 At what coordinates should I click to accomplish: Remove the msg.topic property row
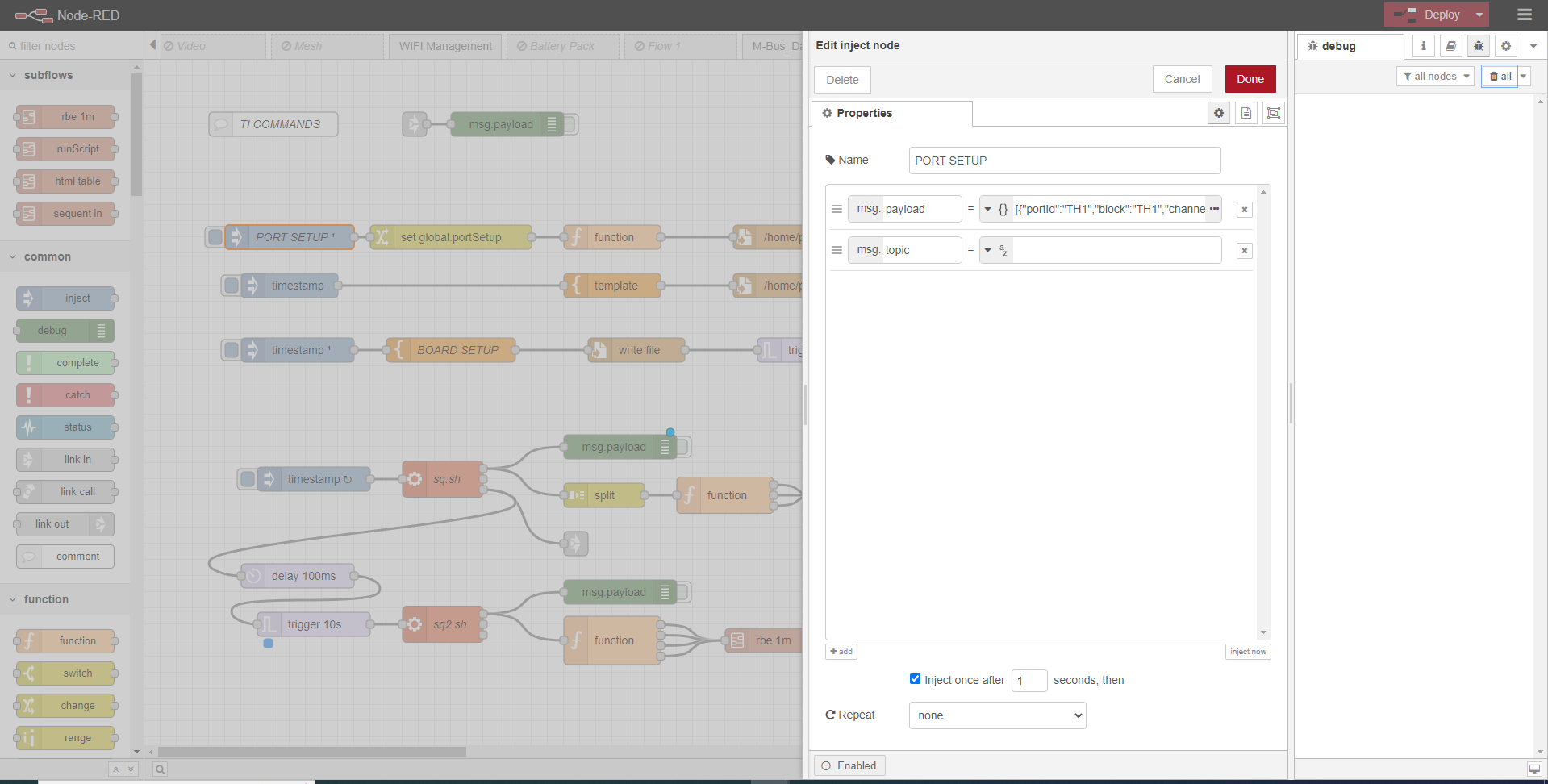pos(1244,251)
